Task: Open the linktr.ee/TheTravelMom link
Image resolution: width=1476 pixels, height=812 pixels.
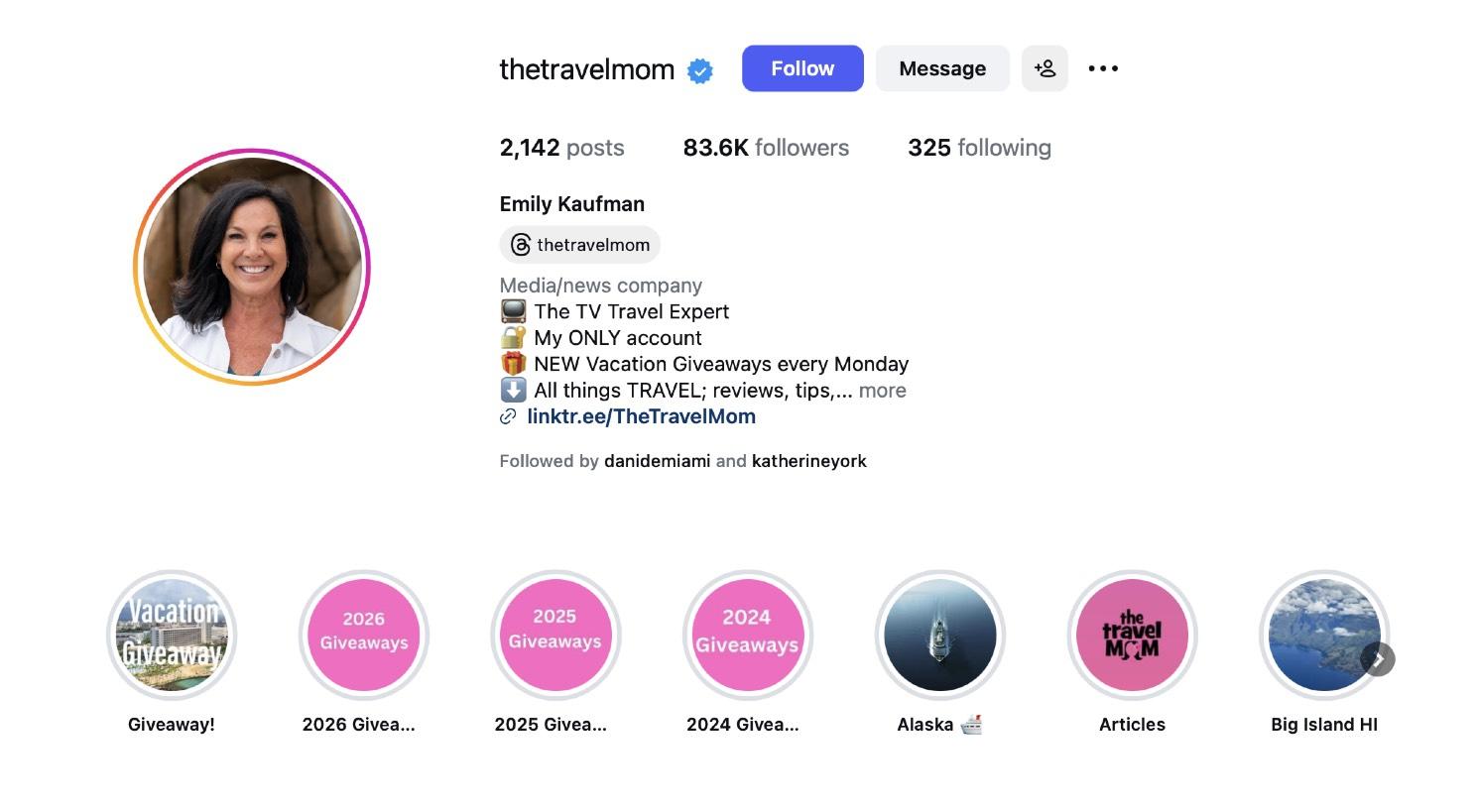Action: pos(641,417)
